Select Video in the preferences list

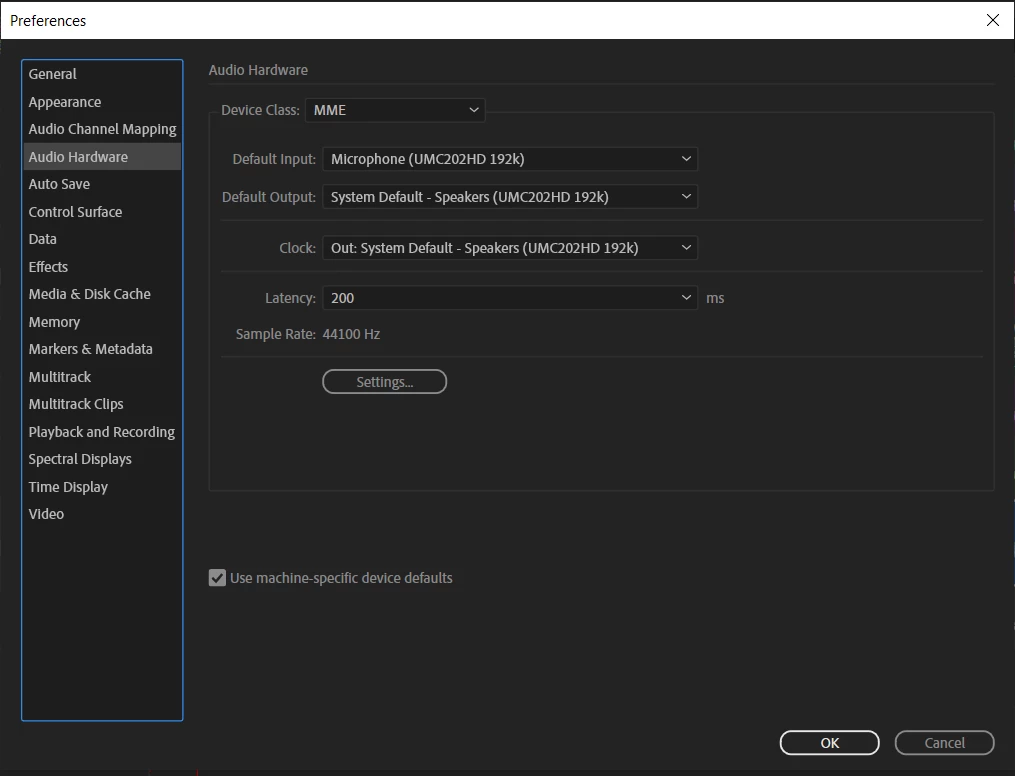click(x=102, y=514)
